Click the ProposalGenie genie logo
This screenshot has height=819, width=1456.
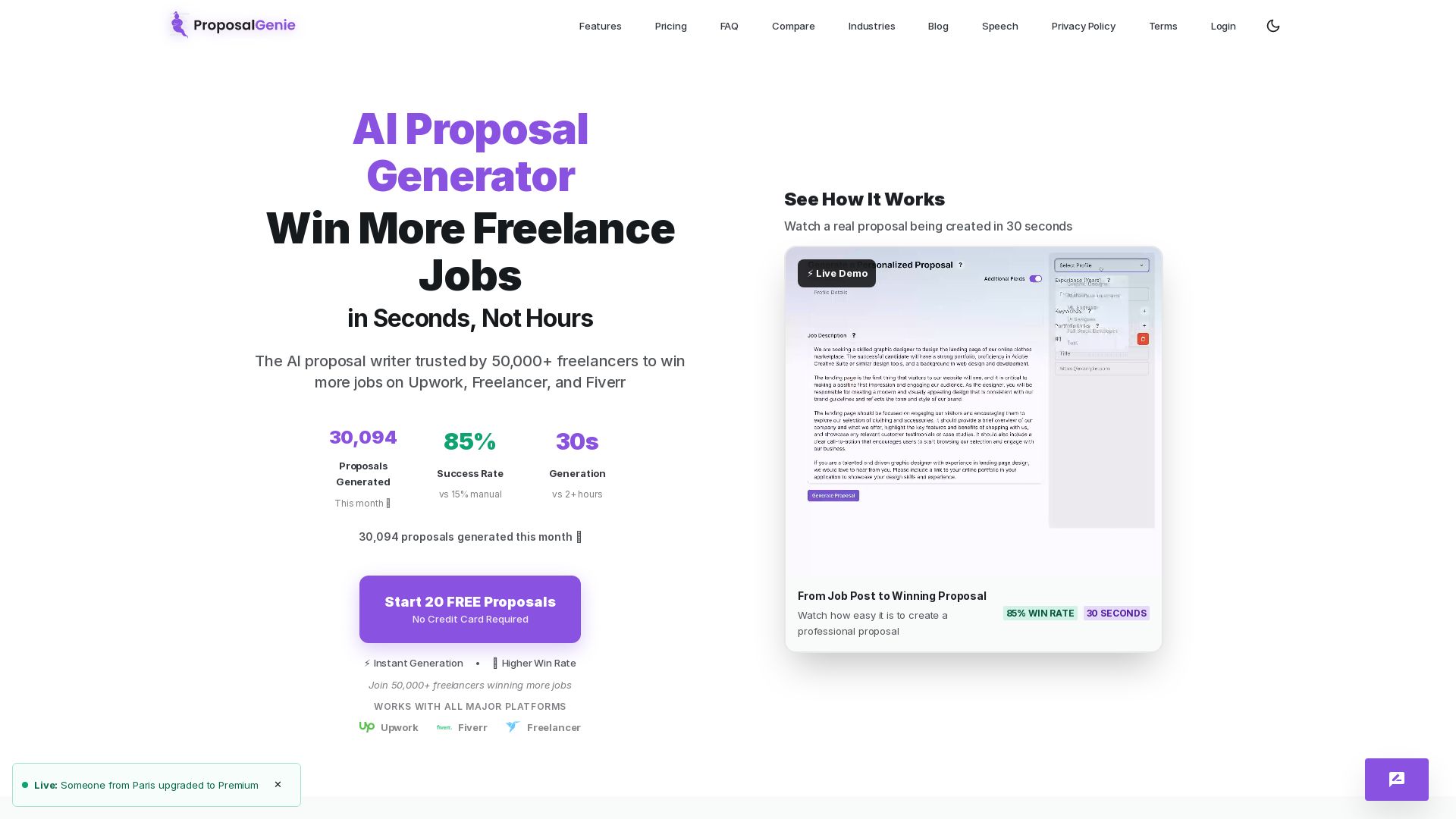pos(177,24)
